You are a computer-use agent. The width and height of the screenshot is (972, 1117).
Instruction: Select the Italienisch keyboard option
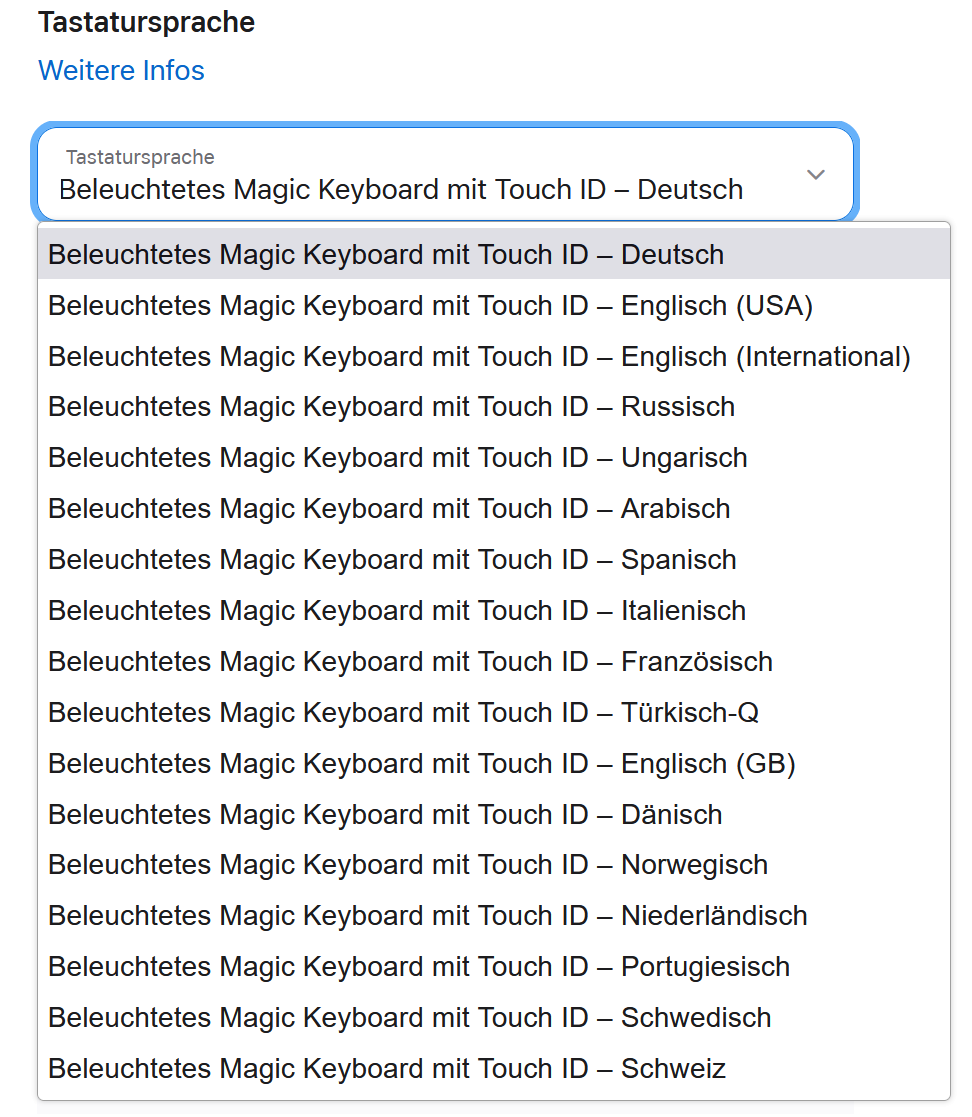494,611
